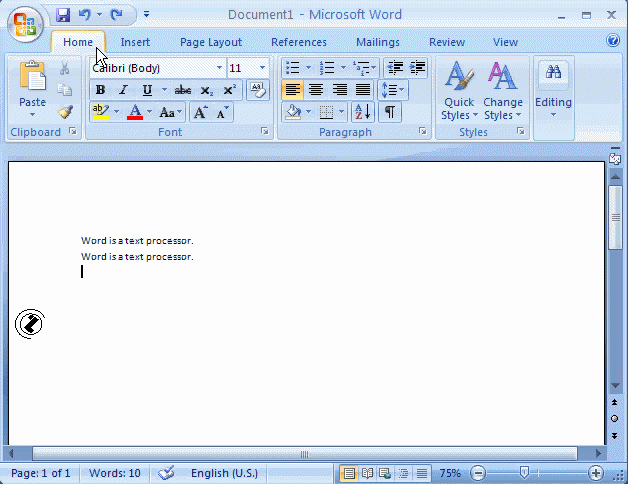The width and height of the screenshot is (628, 484).
Task: Click English (U.S.) language indicator
Action: click(224, 473)
